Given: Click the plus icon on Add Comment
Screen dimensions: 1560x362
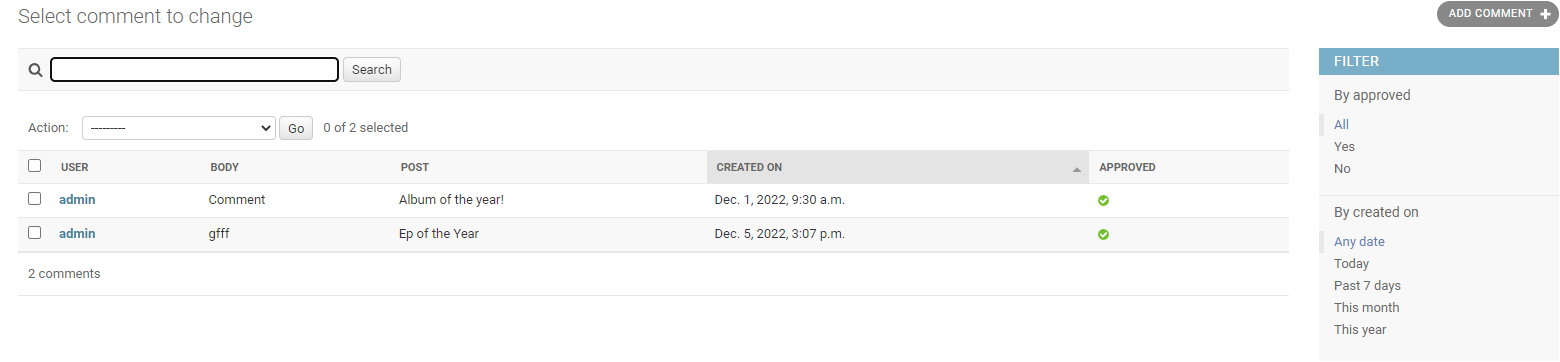Looking at the screenshot, I should pos(1546,14).
